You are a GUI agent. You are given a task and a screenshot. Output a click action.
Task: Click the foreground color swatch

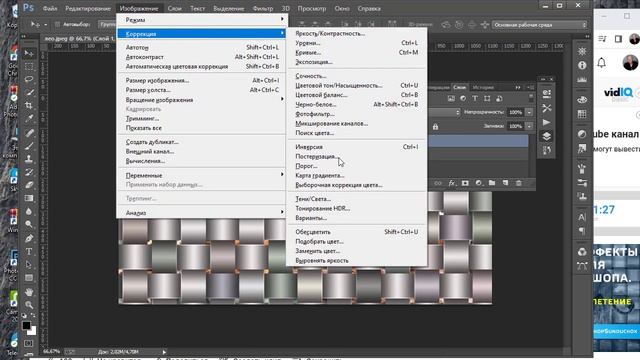(26, 325)
